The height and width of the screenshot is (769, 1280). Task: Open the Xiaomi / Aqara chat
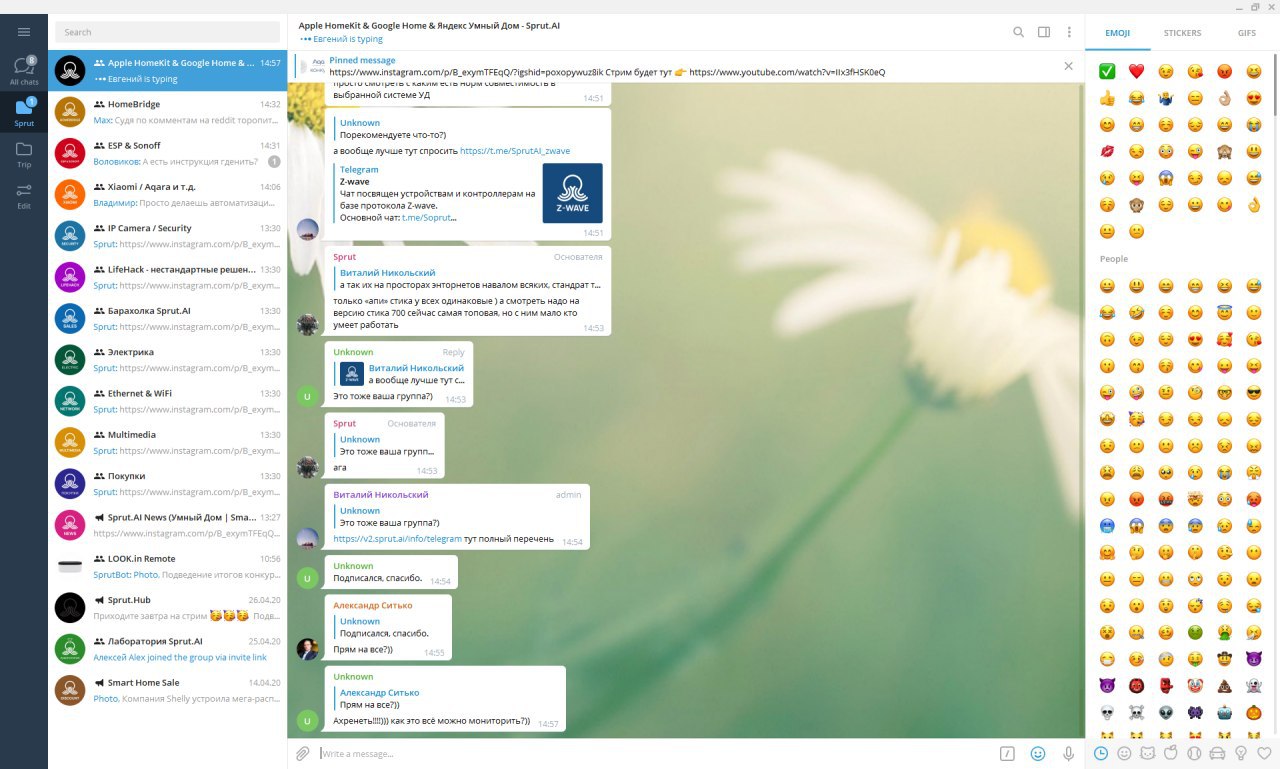pyautogui.click(x=167, y=194)
